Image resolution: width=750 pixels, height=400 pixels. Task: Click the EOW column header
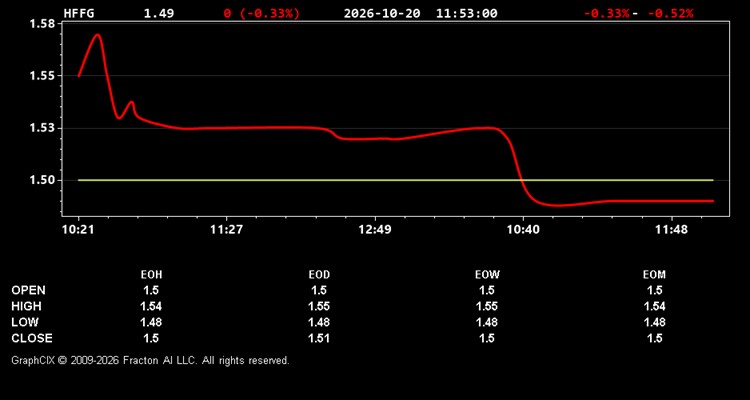tap(487, 275)
